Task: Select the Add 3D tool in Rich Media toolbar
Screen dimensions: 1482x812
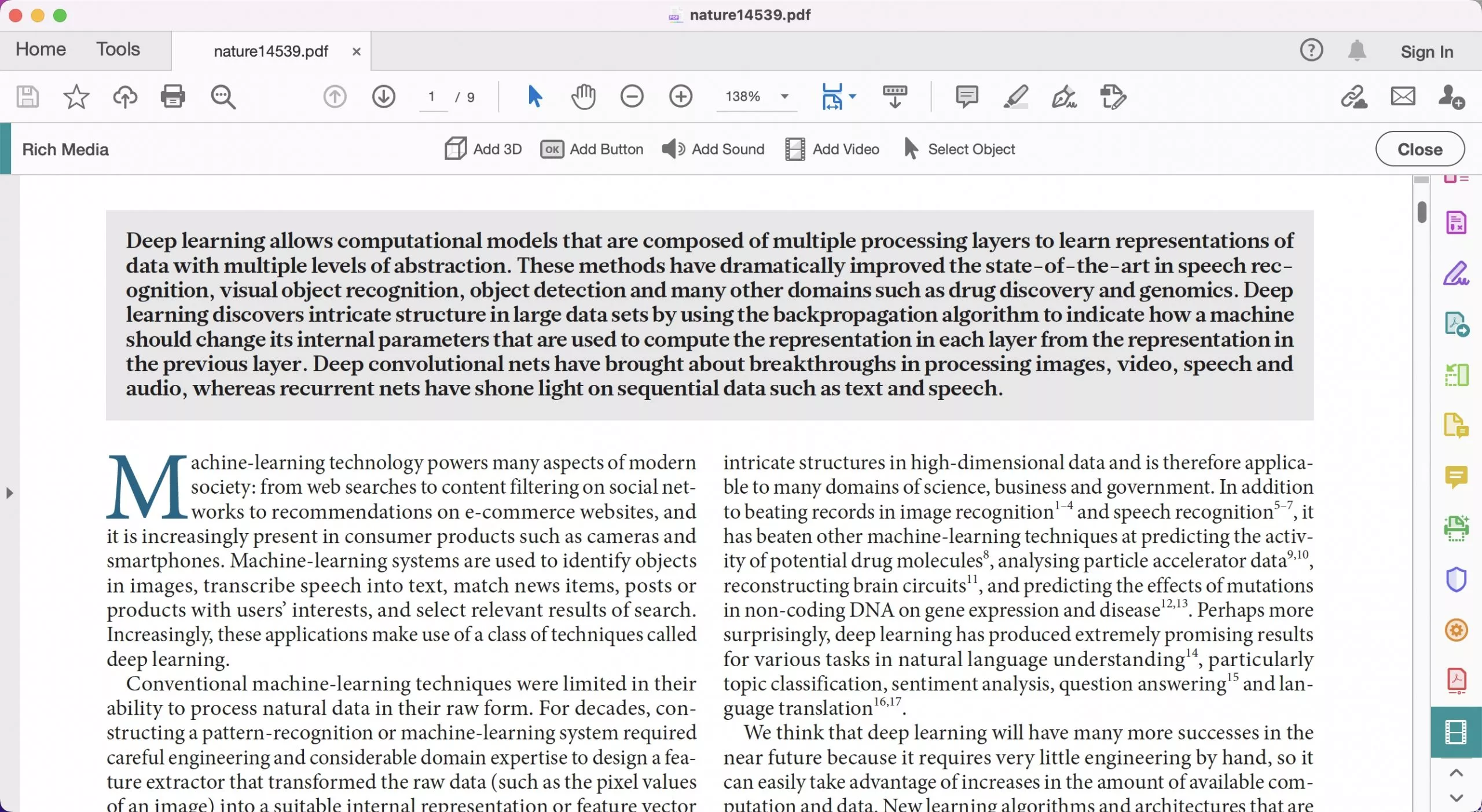Action: tap(482, 149)
